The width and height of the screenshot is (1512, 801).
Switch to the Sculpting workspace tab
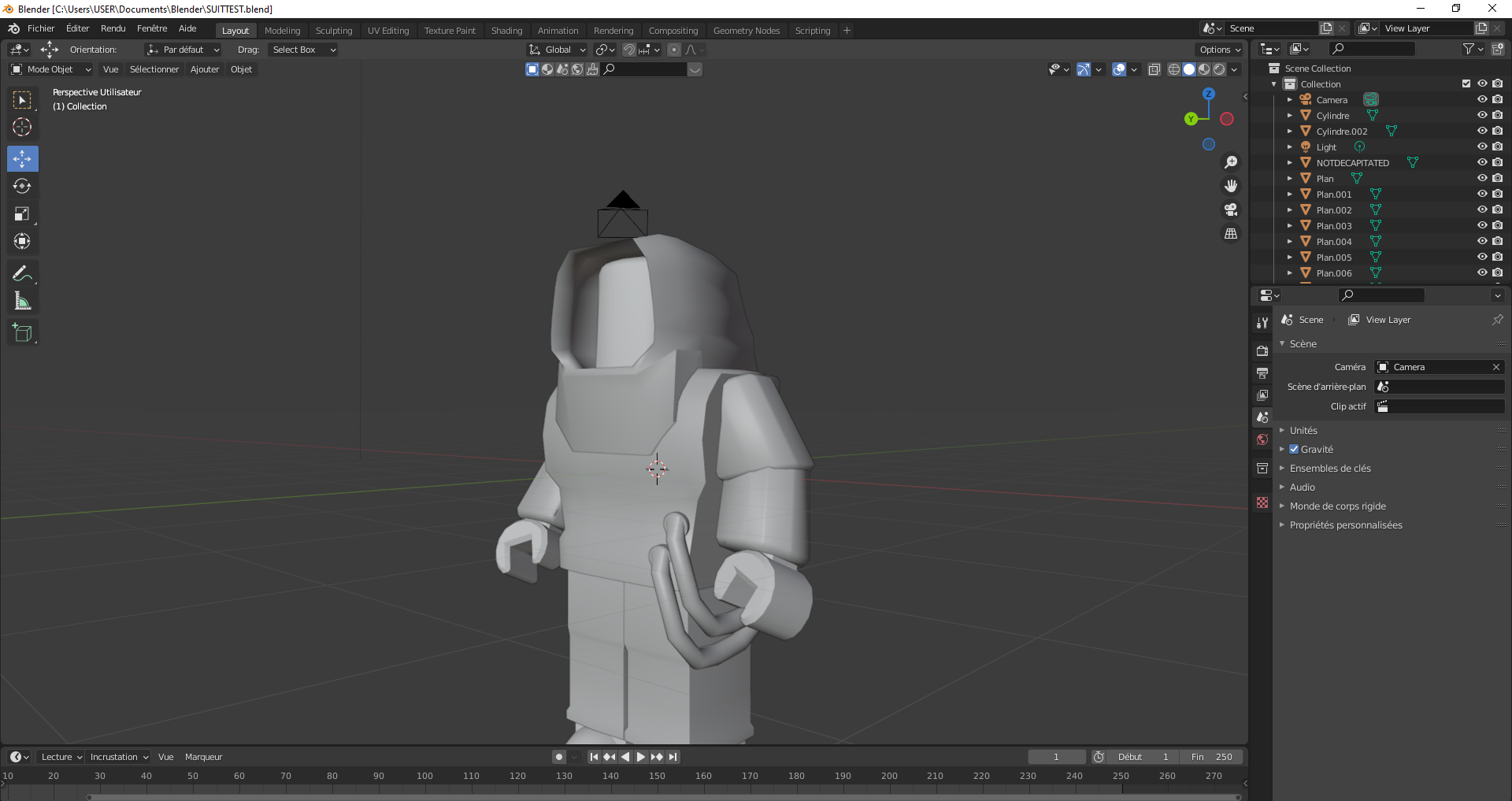coord(334,31)
